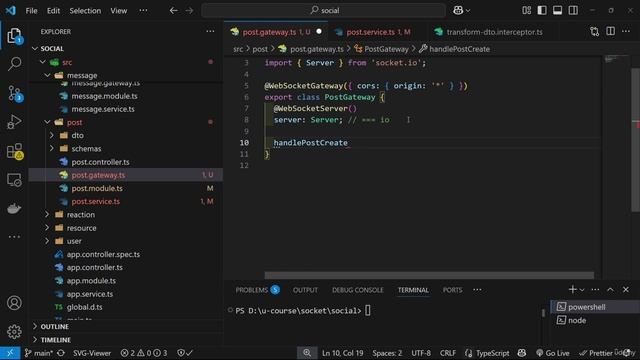Open the Accounts menu

pyautogui.click(x=14, y=303)
